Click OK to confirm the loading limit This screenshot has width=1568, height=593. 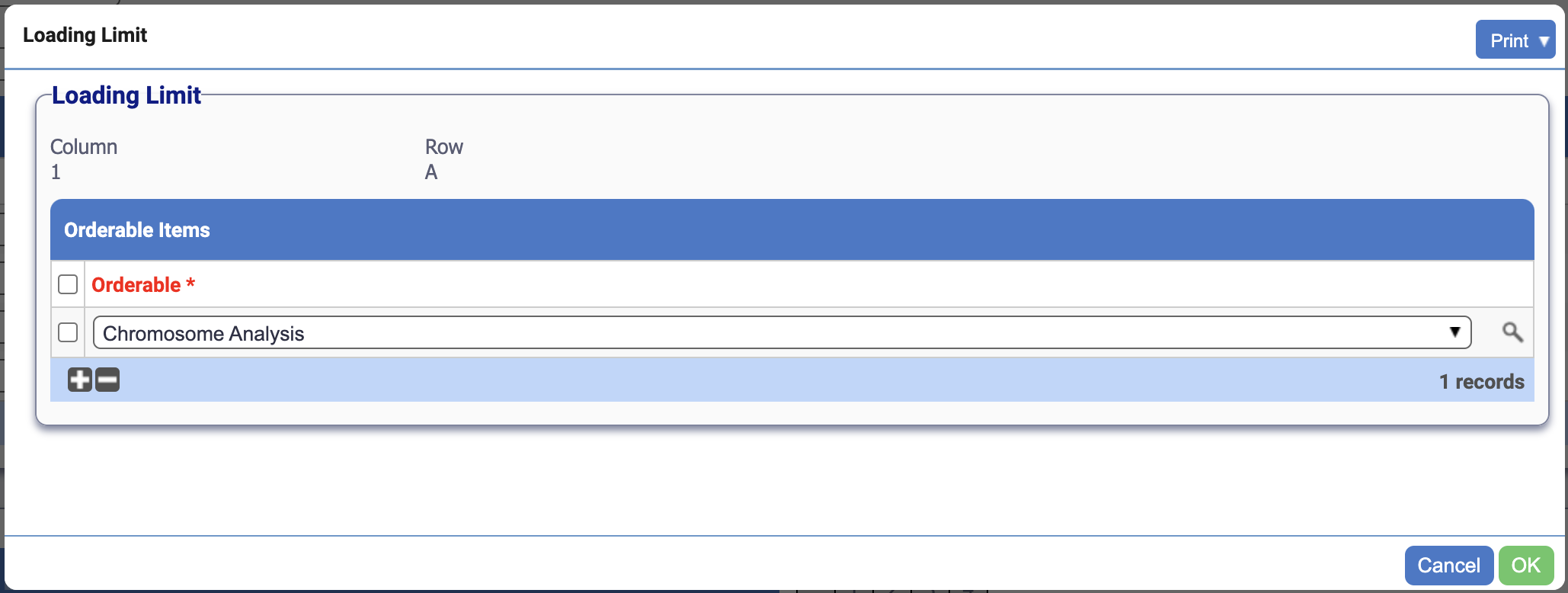click(x=1526, y=565)
